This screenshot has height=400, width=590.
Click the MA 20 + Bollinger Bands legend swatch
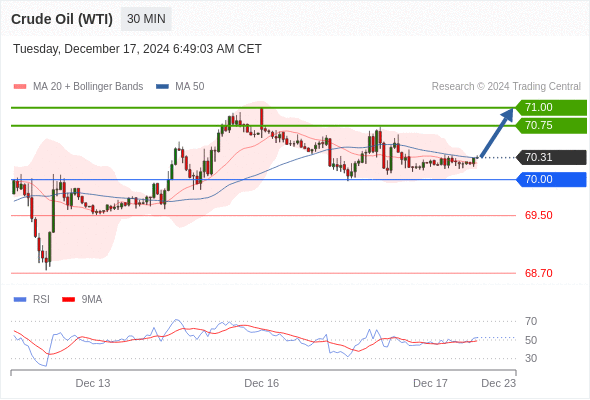pyautogui.click(x=20, y=87)
